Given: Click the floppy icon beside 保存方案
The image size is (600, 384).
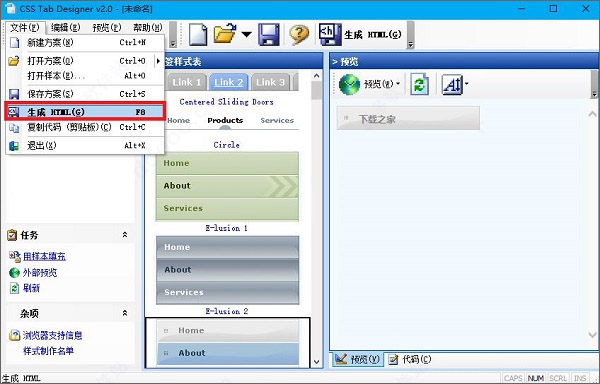Looking at the screenshot, I should tap(14, 94).
